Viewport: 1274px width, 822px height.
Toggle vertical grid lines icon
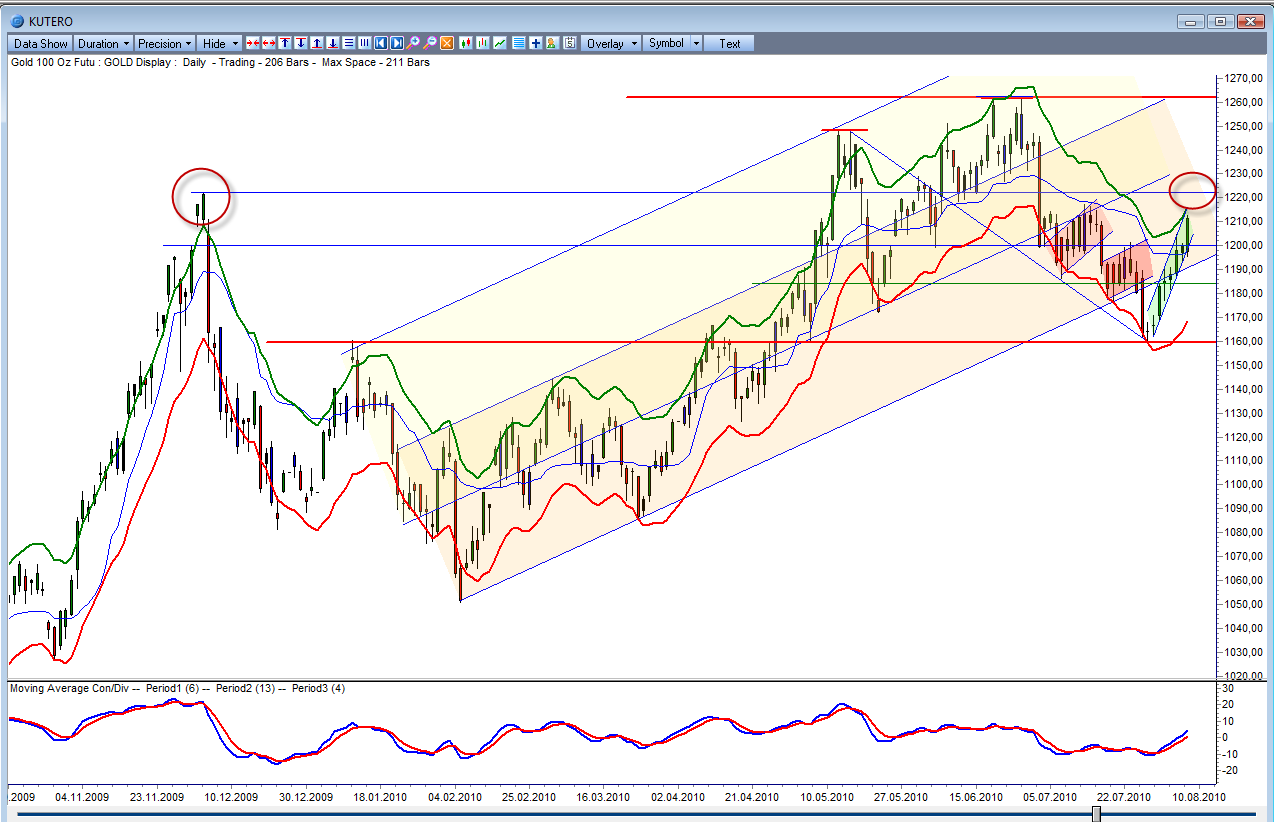365,43
